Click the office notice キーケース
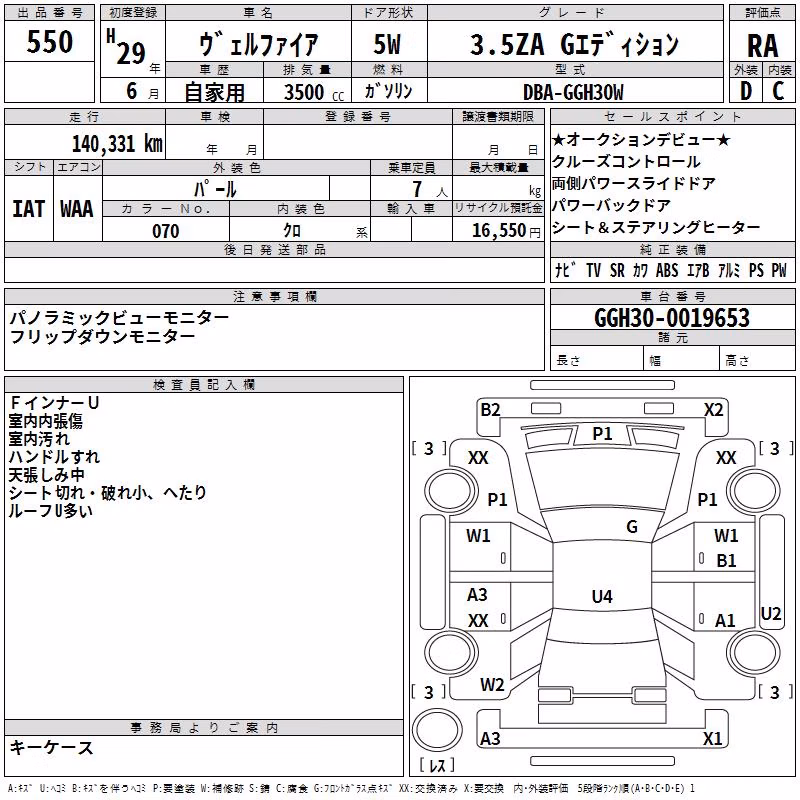 52,747
